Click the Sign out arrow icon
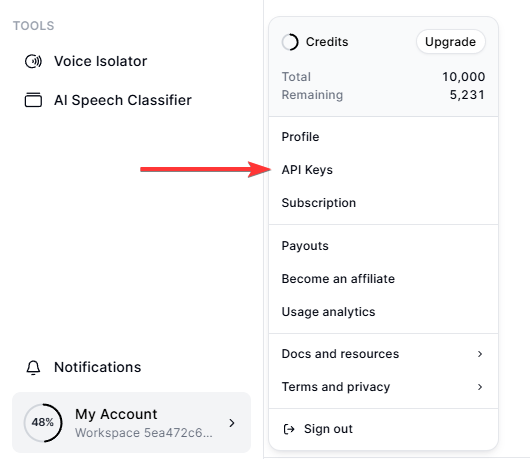530x459 pixels. point(289,429)
